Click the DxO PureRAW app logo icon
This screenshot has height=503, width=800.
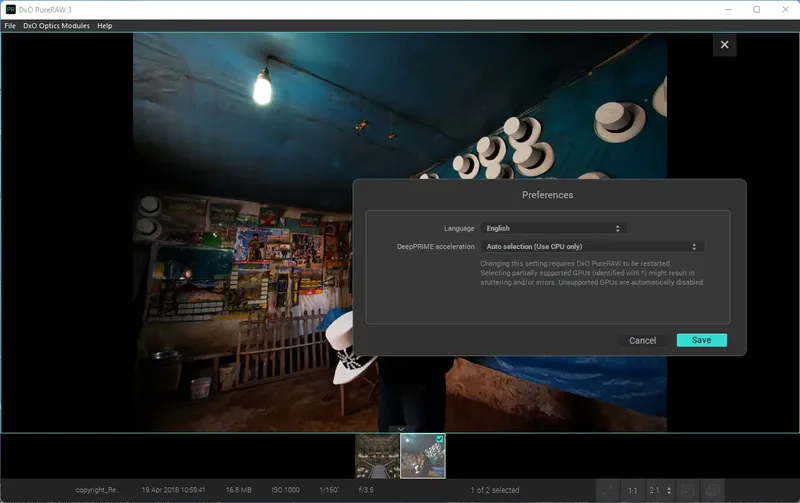pyautogui.click(x=10, y=9)
